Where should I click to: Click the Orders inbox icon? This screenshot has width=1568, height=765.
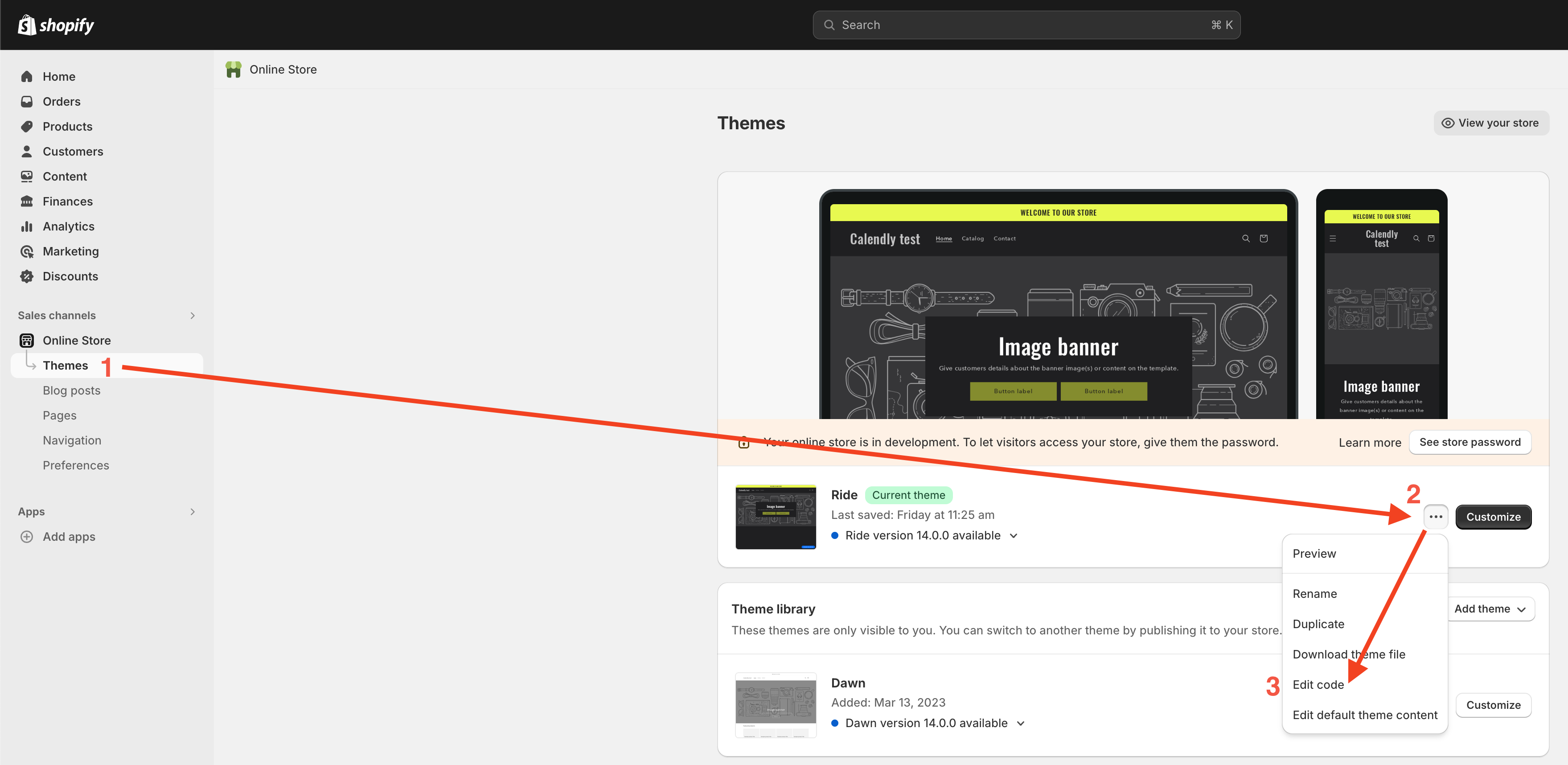point(27,102)
